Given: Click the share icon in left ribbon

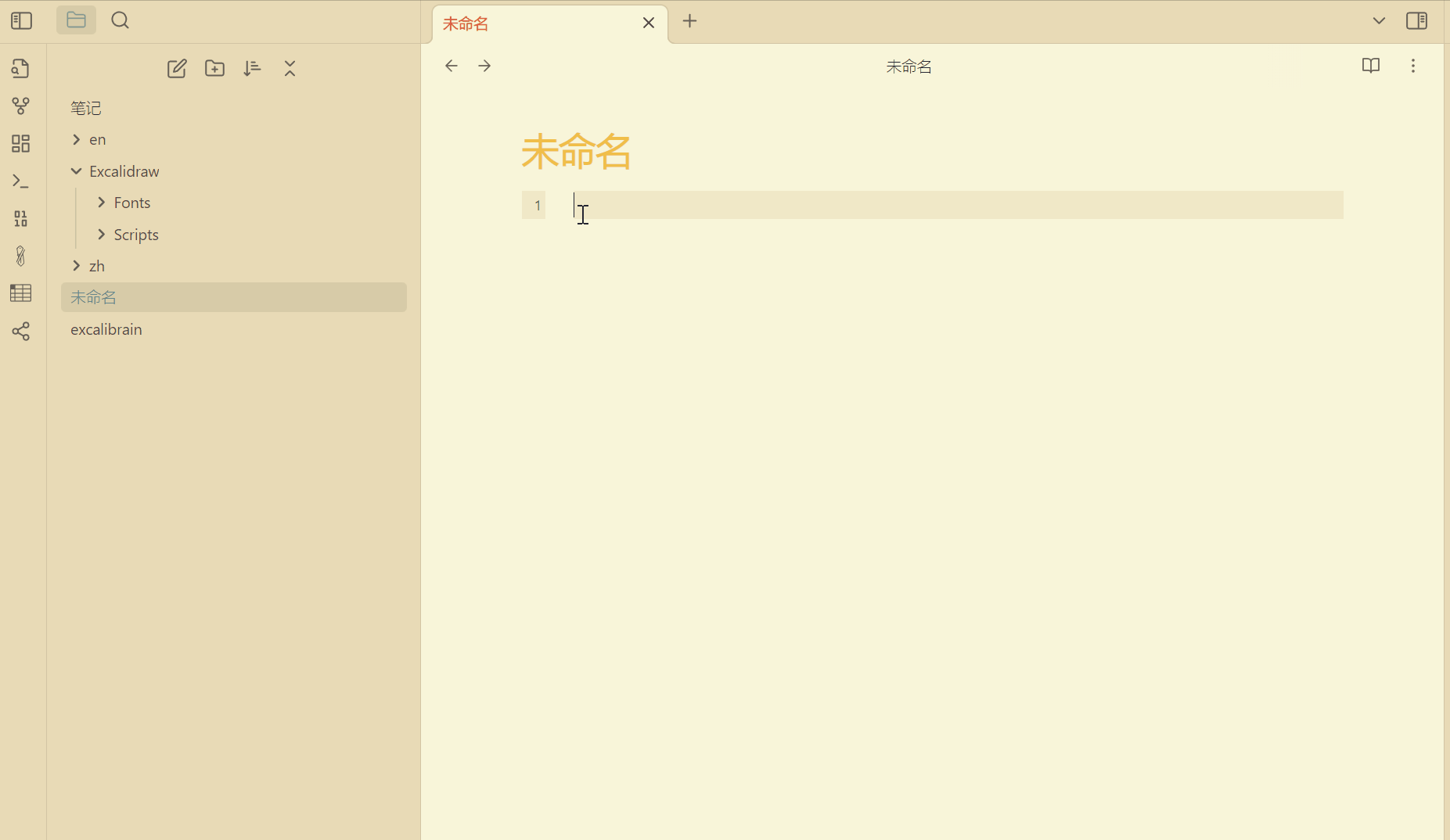Looking at the screenshot, I should (21, 332).
